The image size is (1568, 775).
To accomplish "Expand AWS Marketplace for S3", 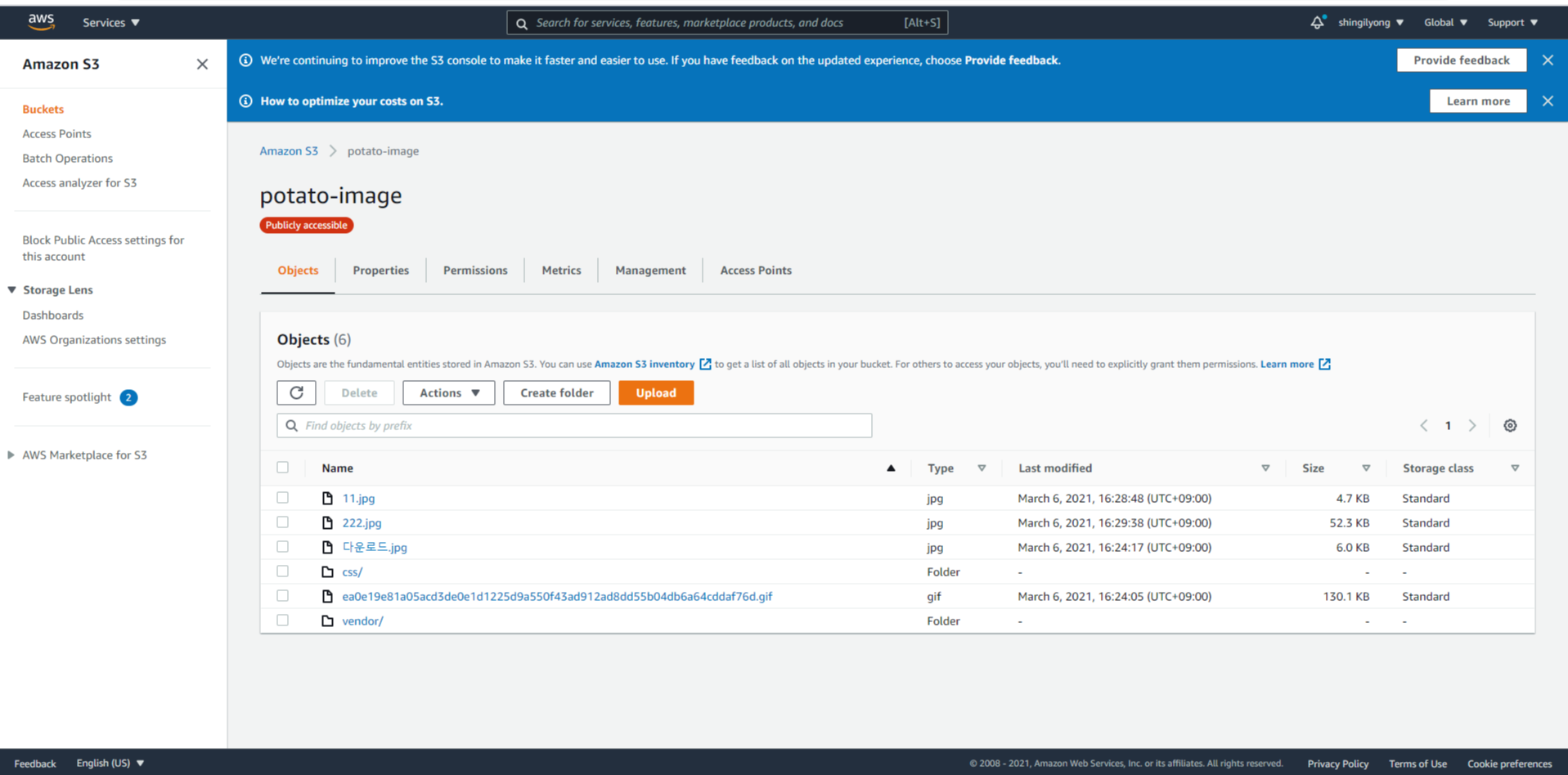I will click(x=11, y=455).
